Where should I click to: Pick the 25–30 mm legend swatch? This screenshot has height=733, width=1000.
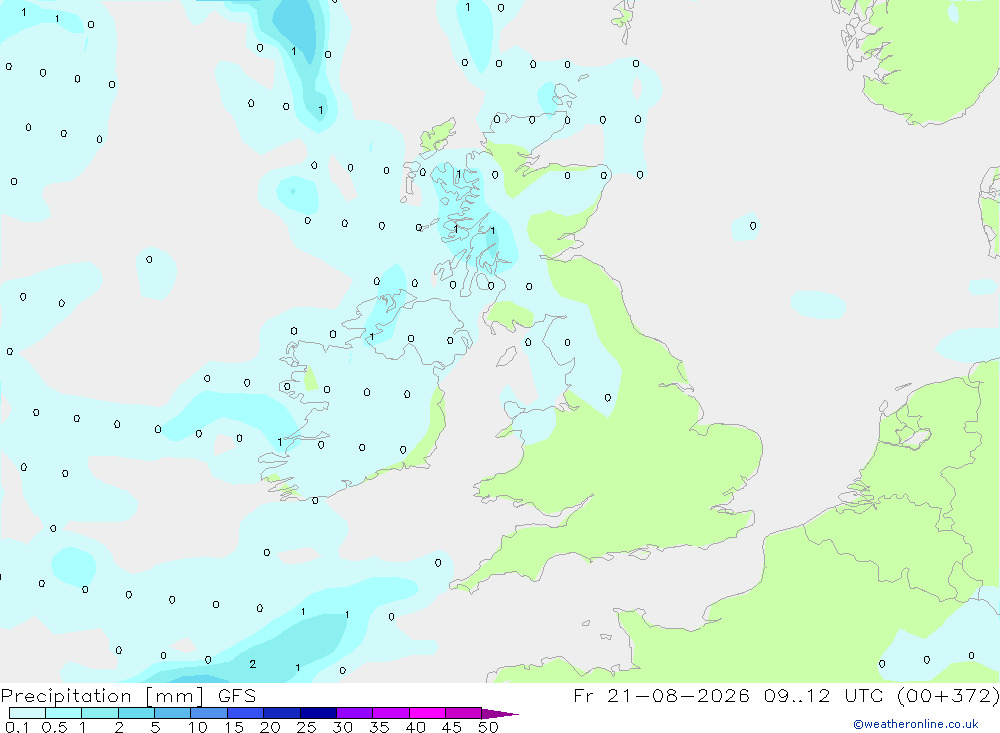(318, 713)
